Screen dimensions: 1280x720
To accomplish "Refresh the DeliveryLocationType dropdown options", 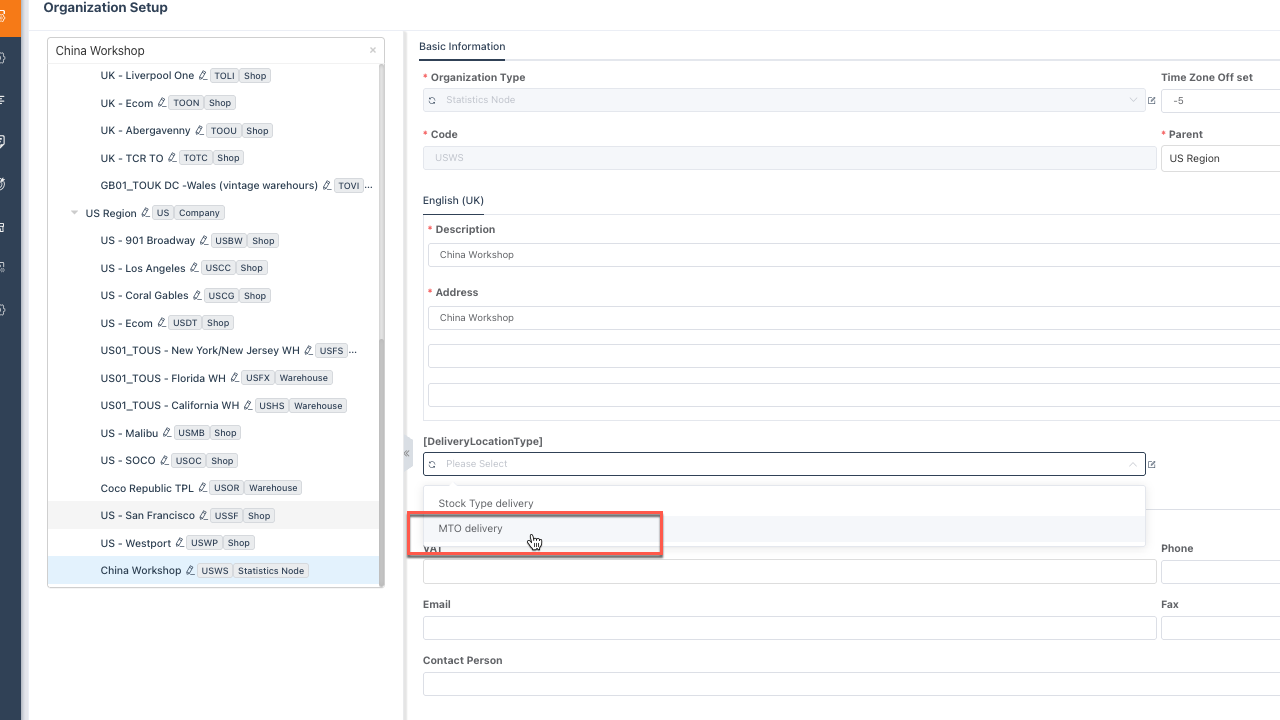I will [432, 464].
